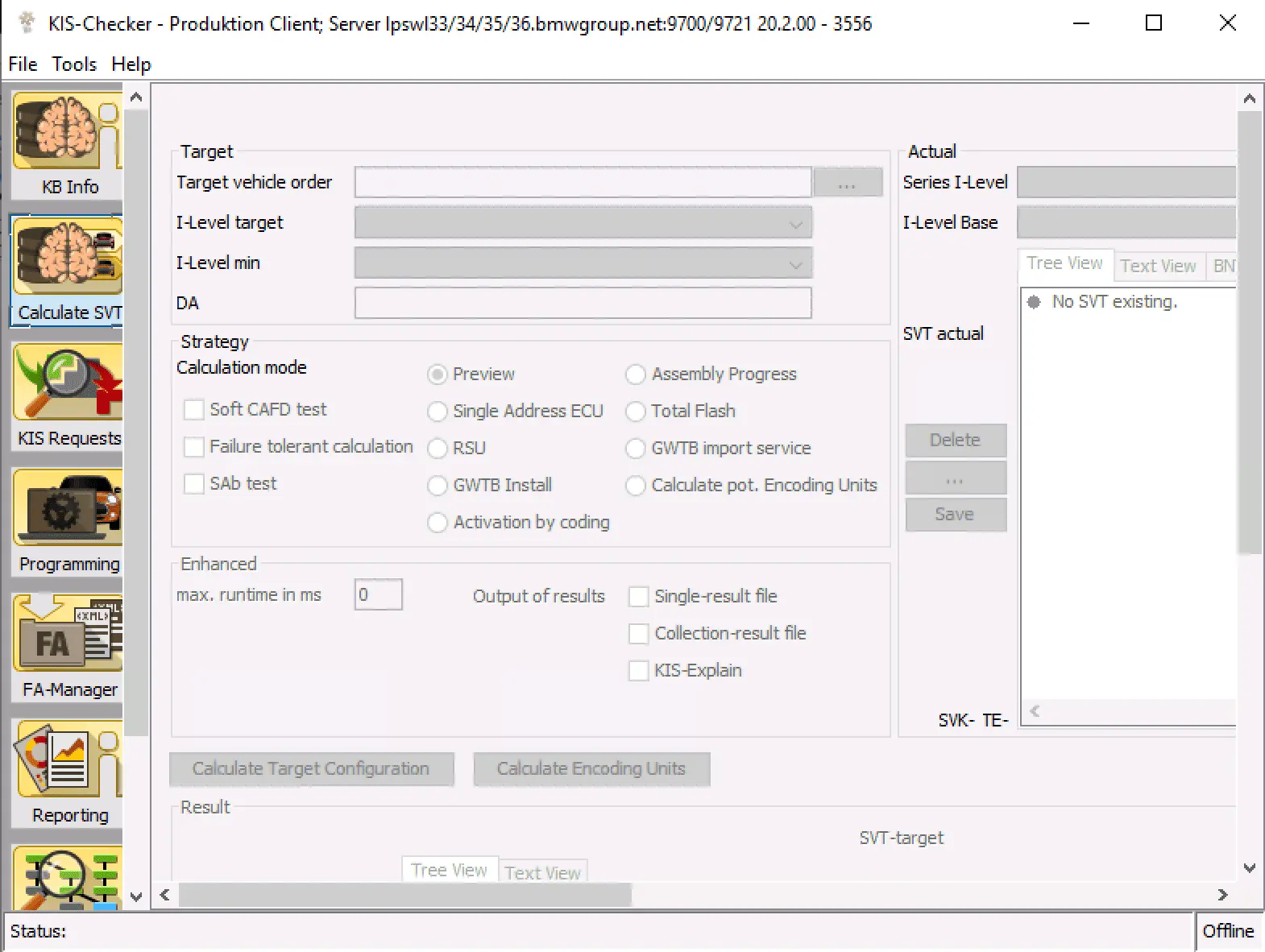
Task: Select Total Flash mode
Action: 636,412
